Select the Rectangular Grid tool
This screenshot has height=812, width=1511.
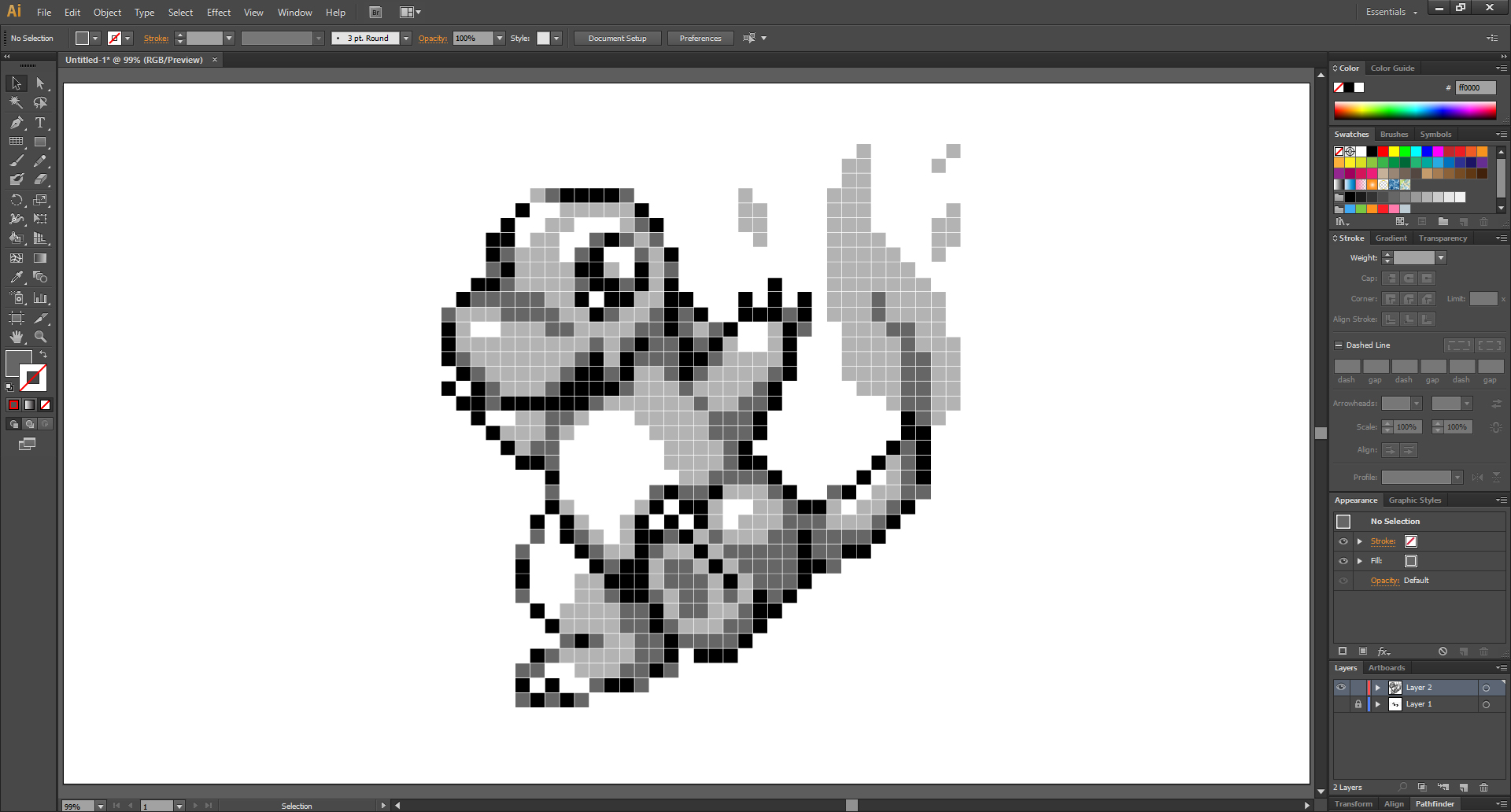[x=17, y=142]
